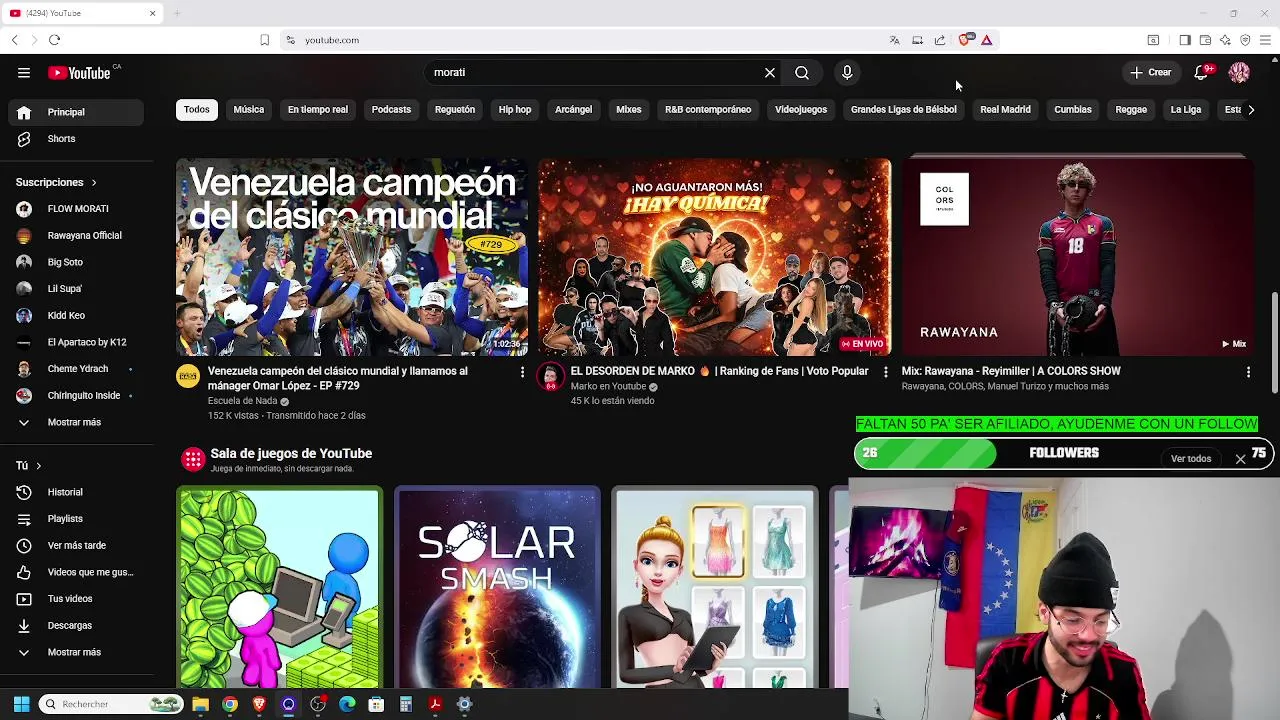Open Playlists in the sidebar
The width and height of the screenshot is (1280, 720).
click(76, 519)
